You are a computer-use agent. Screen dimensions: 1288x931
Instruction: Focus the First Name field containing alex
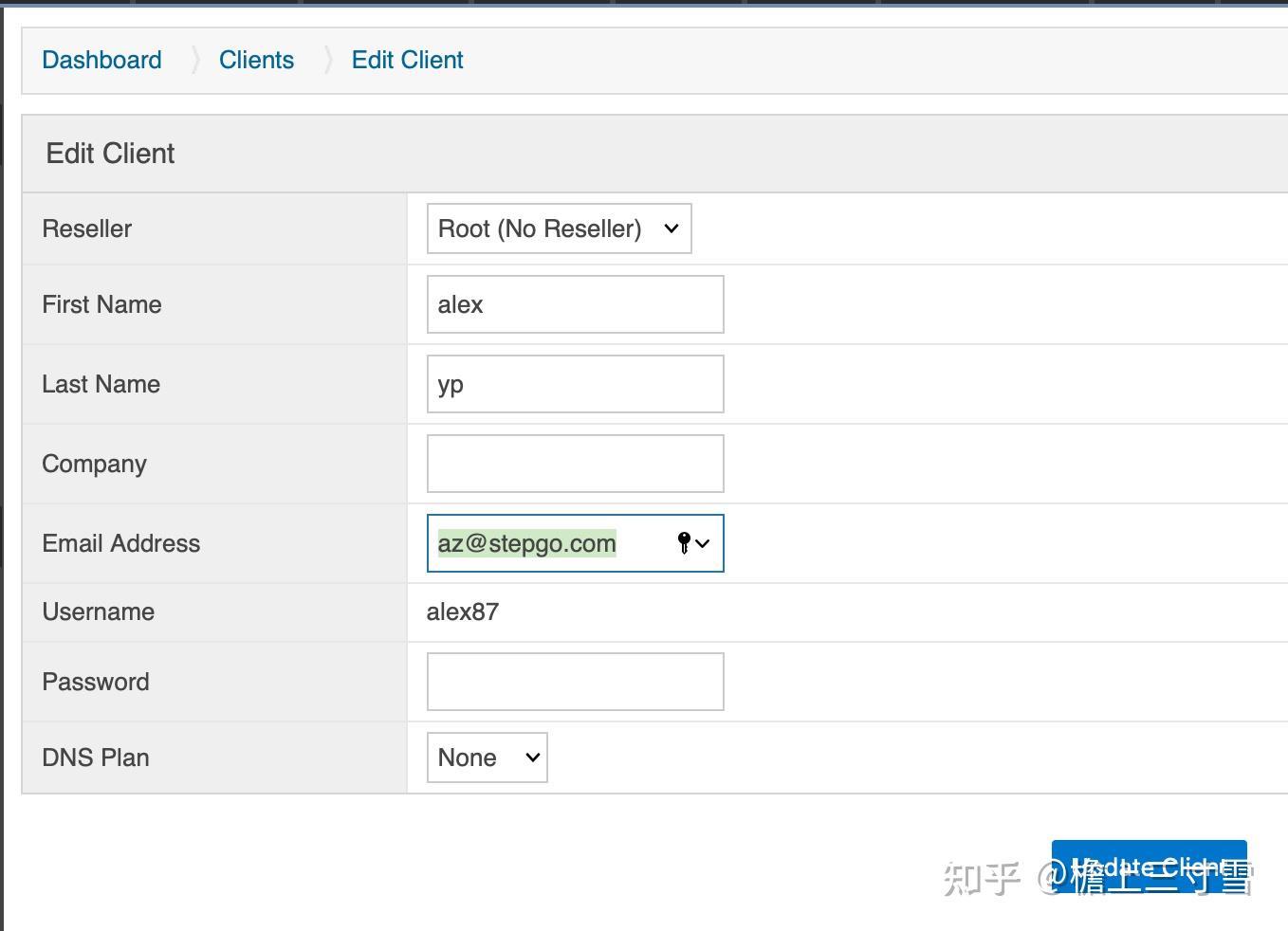[575, 304]
